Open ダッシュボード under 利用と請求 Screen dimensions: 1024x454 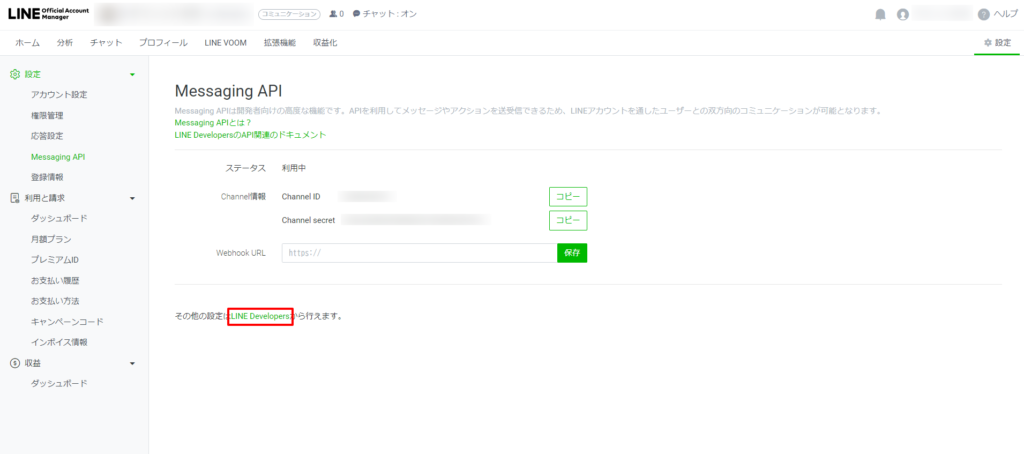59,218
